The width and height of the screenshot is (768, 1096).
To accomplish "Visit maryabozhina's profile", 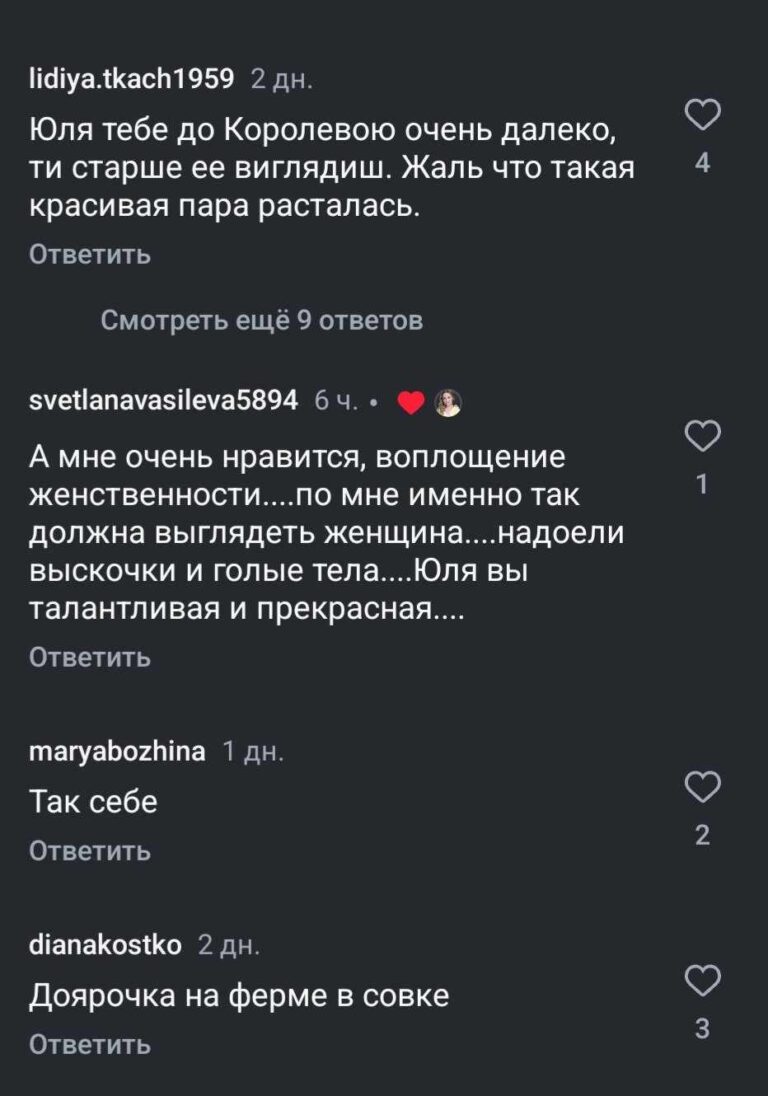I will (x=117, y=753).
